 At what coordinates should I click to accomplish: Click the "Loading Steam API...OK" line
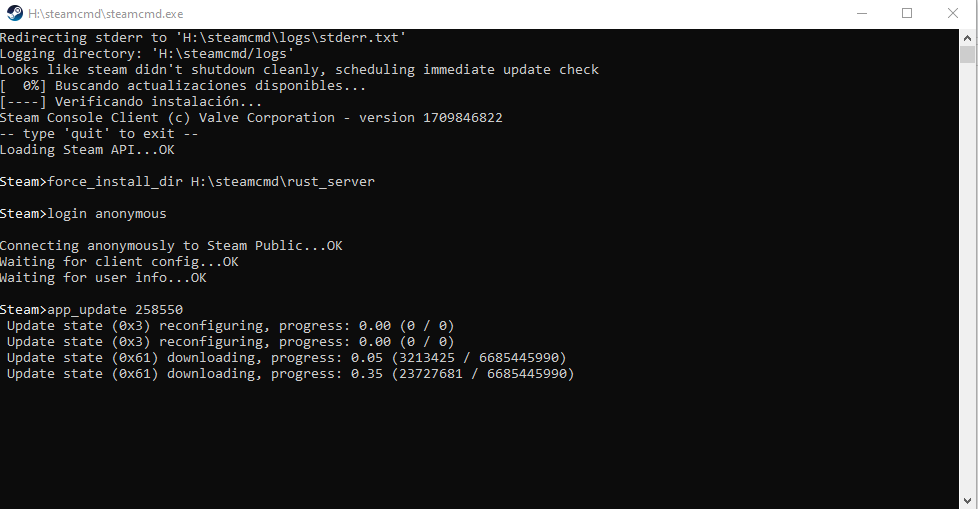[x=87, y=150]
